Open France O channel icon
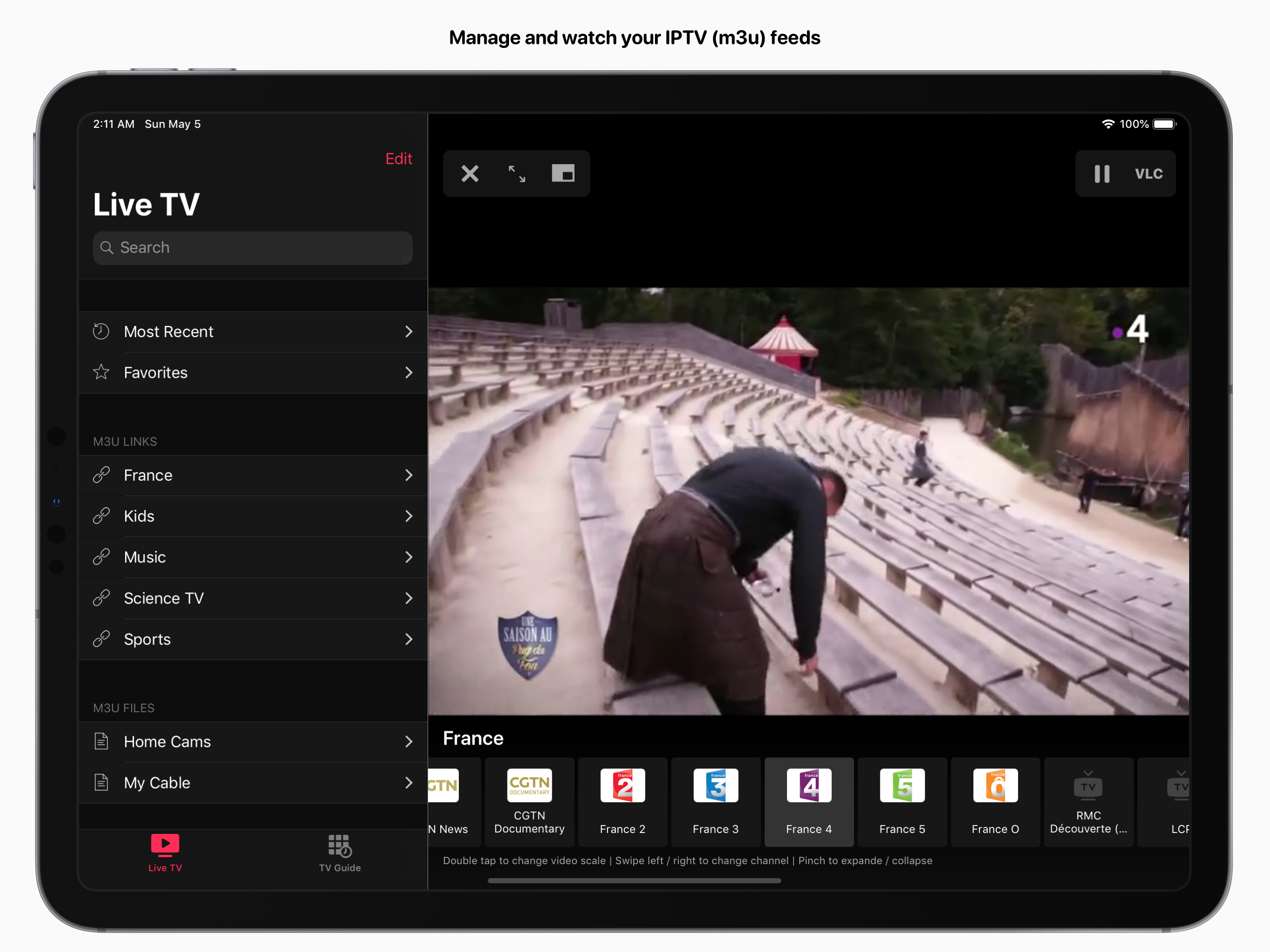1270x952 pixels. click(x=995, y=785)
